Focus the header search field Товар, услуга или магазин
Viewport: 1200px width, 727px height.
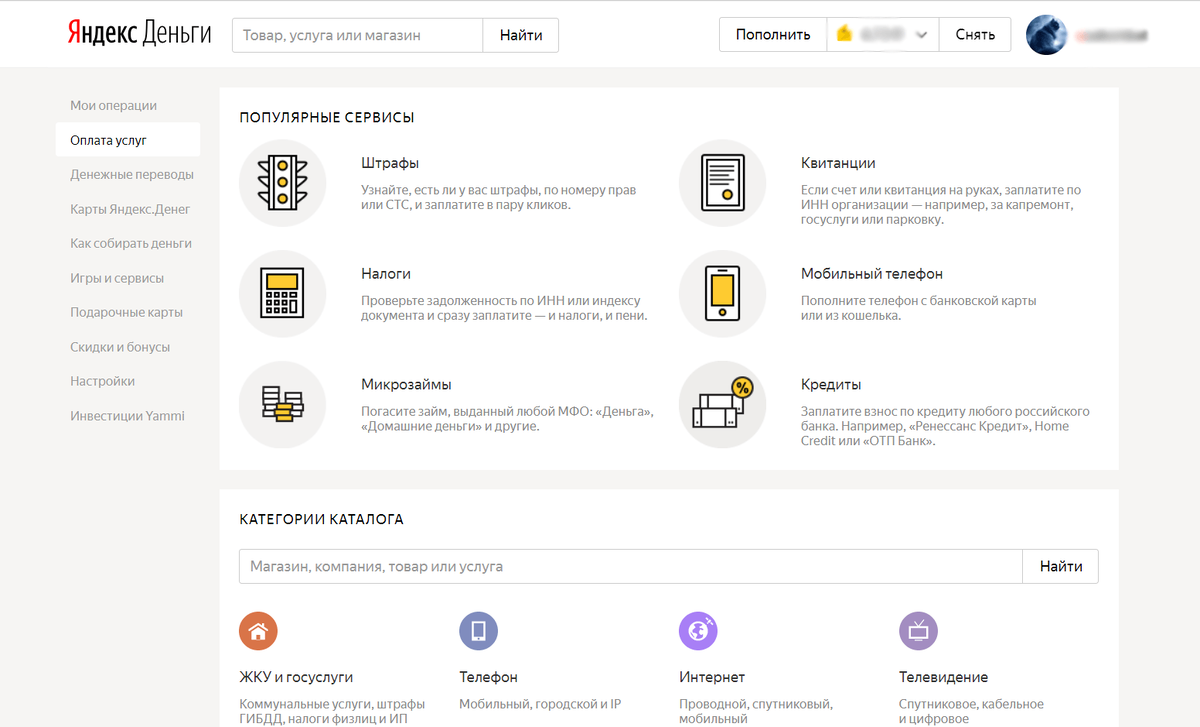pos(358,35)
